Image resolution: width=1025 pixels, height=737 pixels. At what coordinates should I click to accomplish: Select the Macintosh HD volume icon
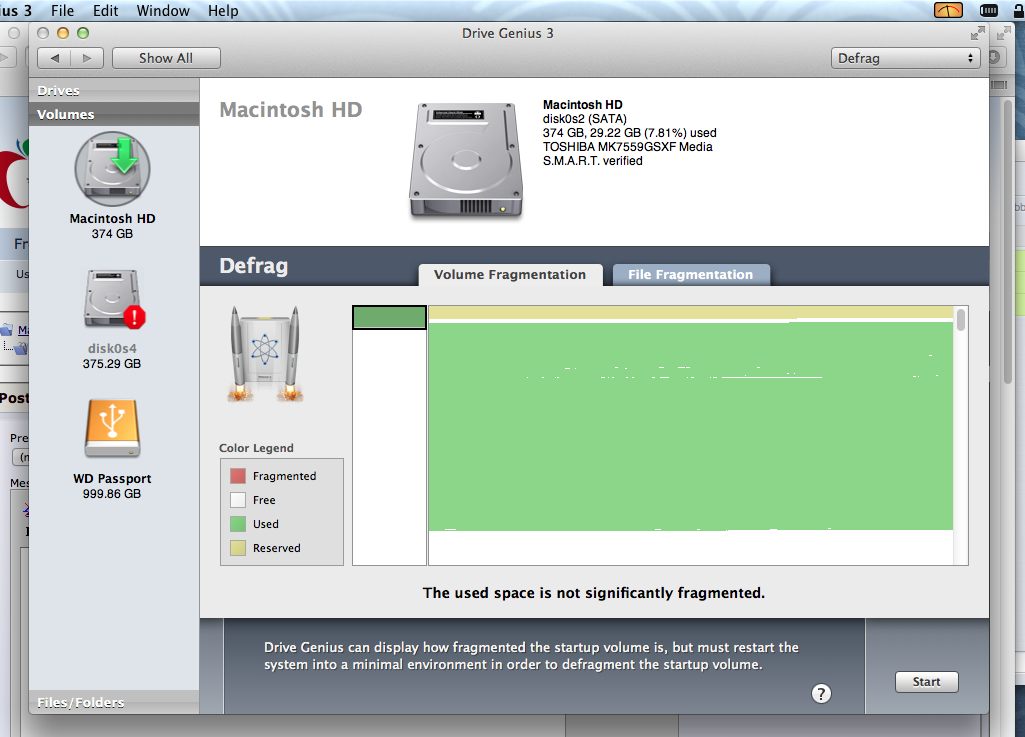[x=112, y=169]
